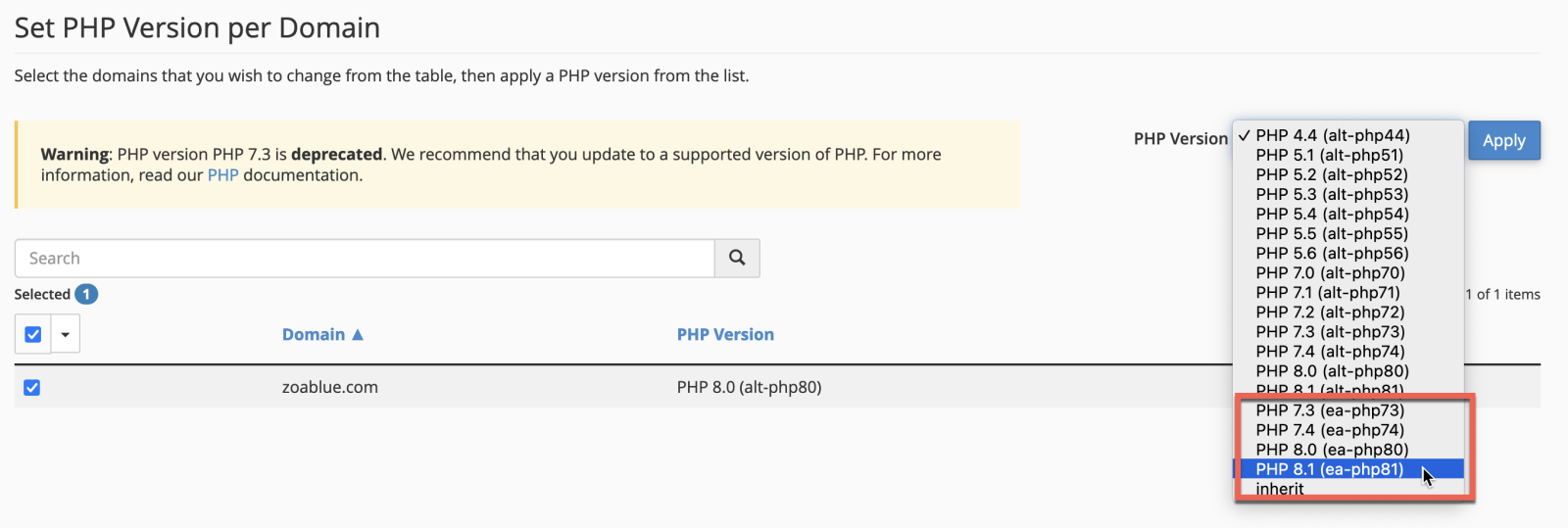
Task: Click the Selected count badge
Action: (x=86, y=294)
